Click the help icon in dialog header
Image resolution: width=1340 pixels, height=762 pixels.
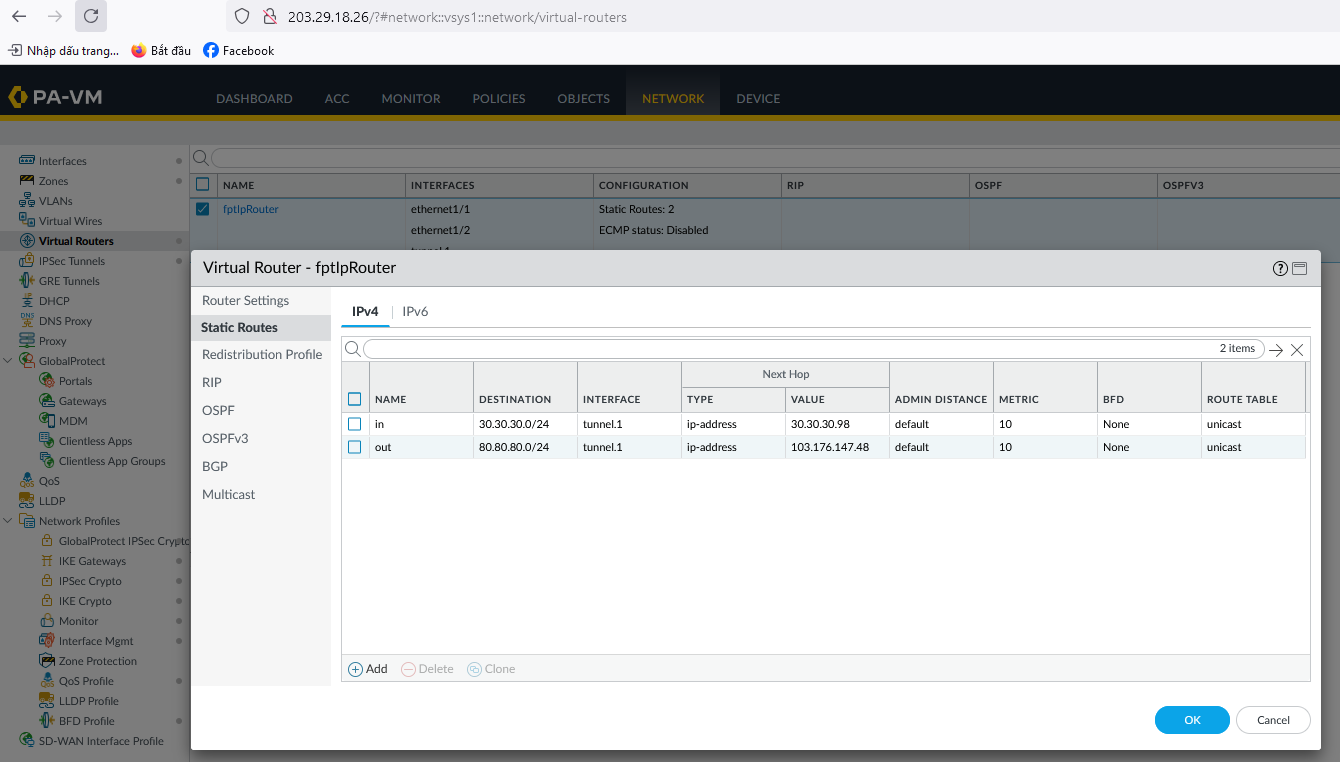pos(1280,268)
